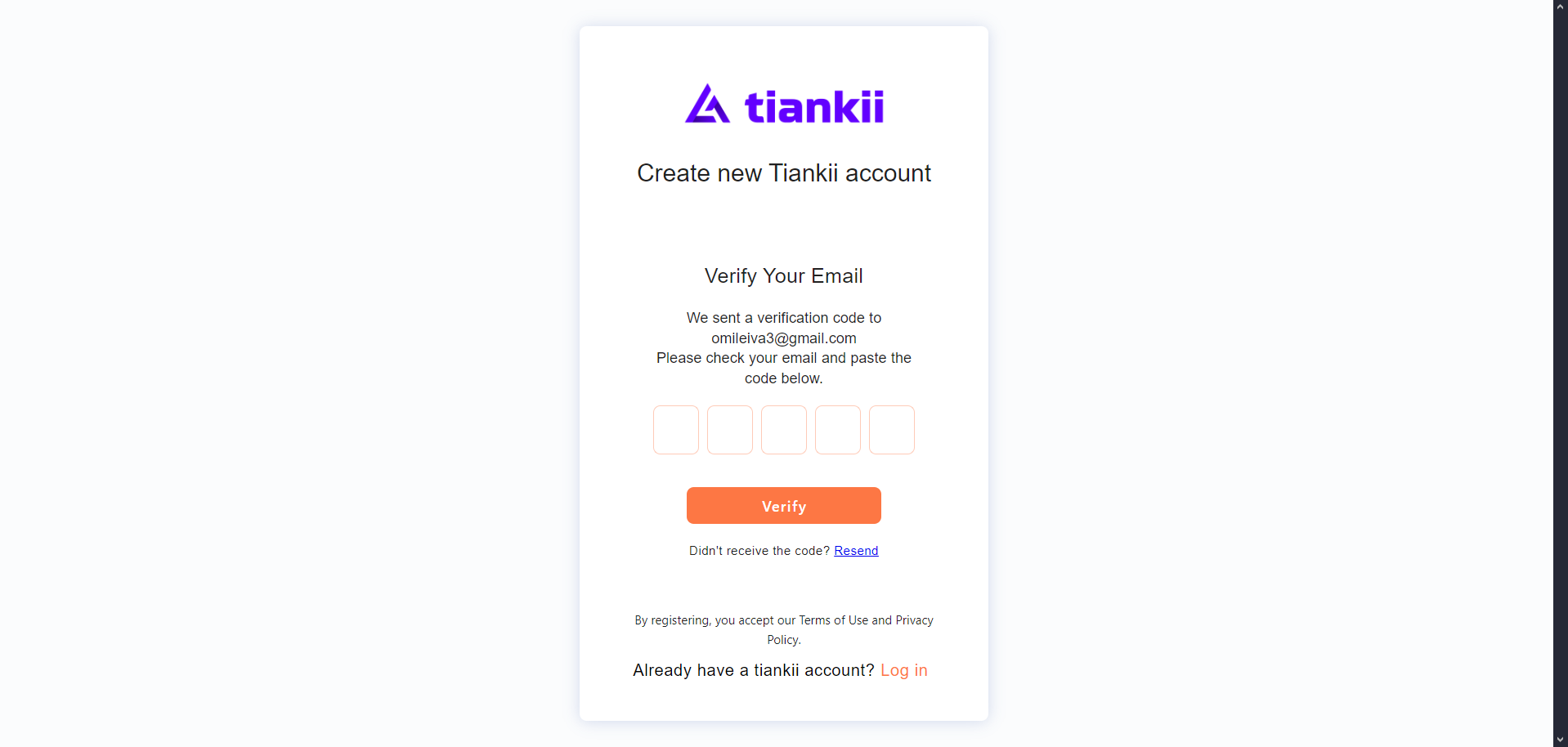The width and height of the screenshot is (1568, 747).
Task: Click the orange Verify button
Action: coord(784,506)
